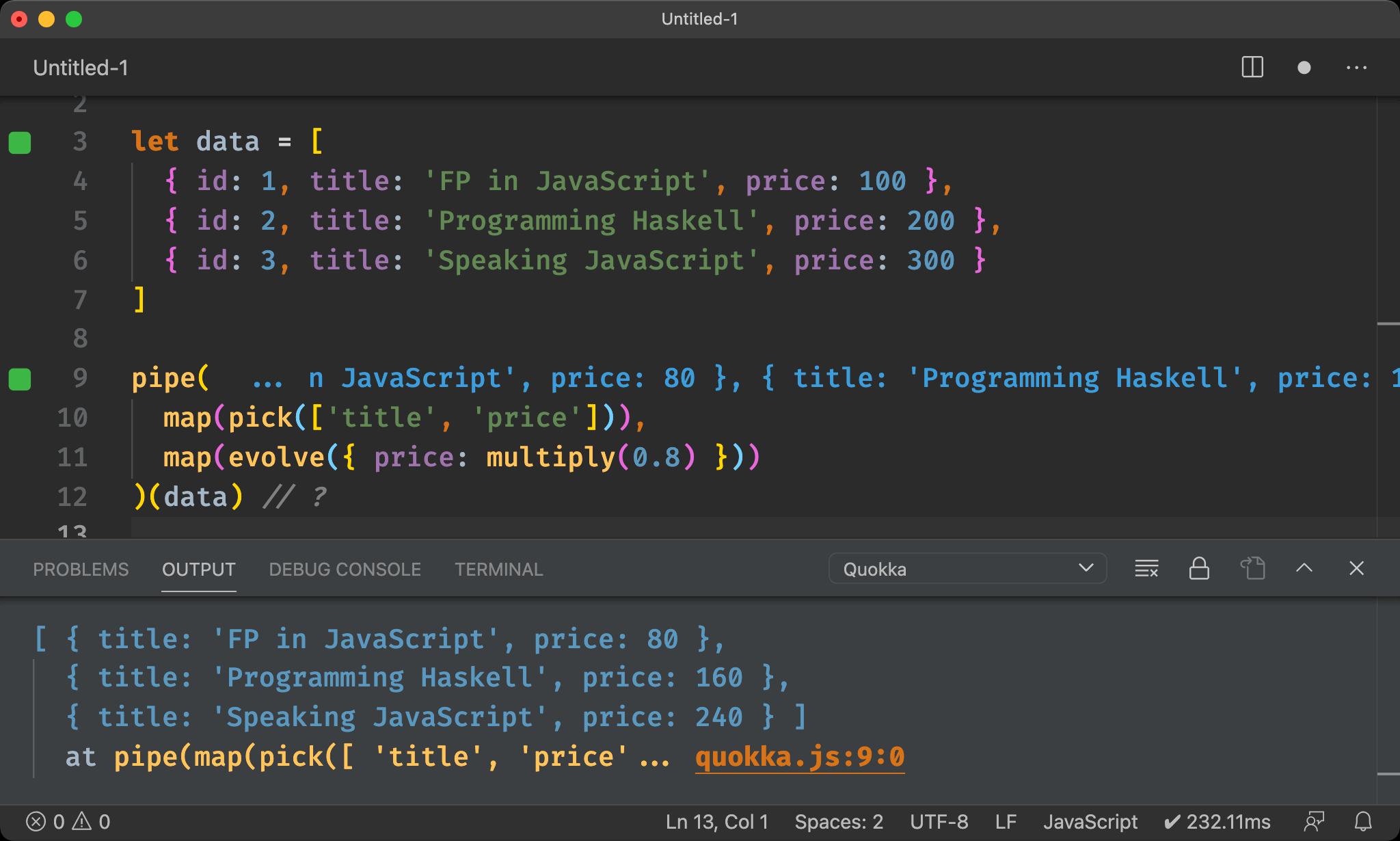
Task: Click the unsaved changes dot in editor toolbar
Action: point(1304,68)
